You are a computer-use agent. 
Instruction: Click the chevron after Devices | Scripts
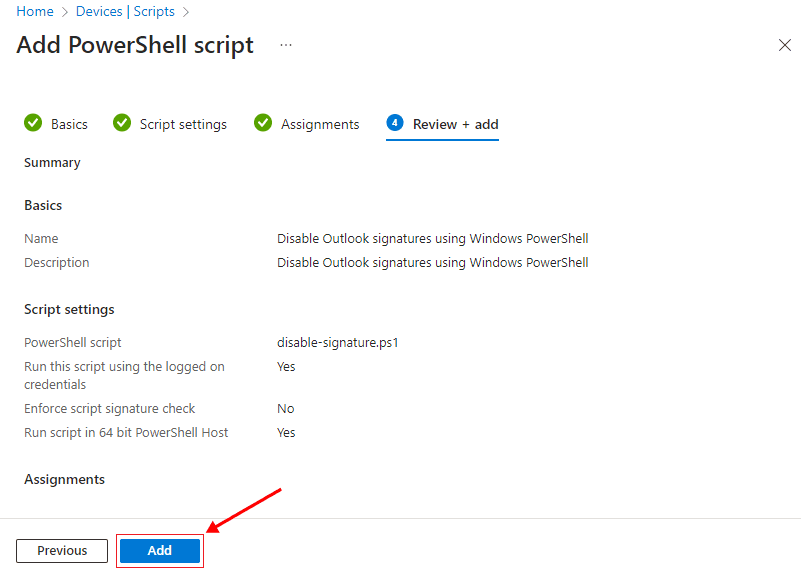[x=186, y=12]
